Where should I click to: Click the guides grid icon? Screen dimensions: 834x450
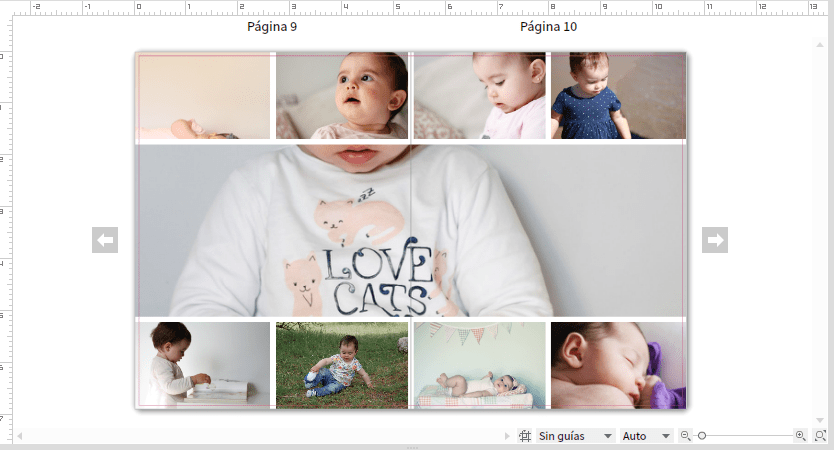[x=525, y=436]
